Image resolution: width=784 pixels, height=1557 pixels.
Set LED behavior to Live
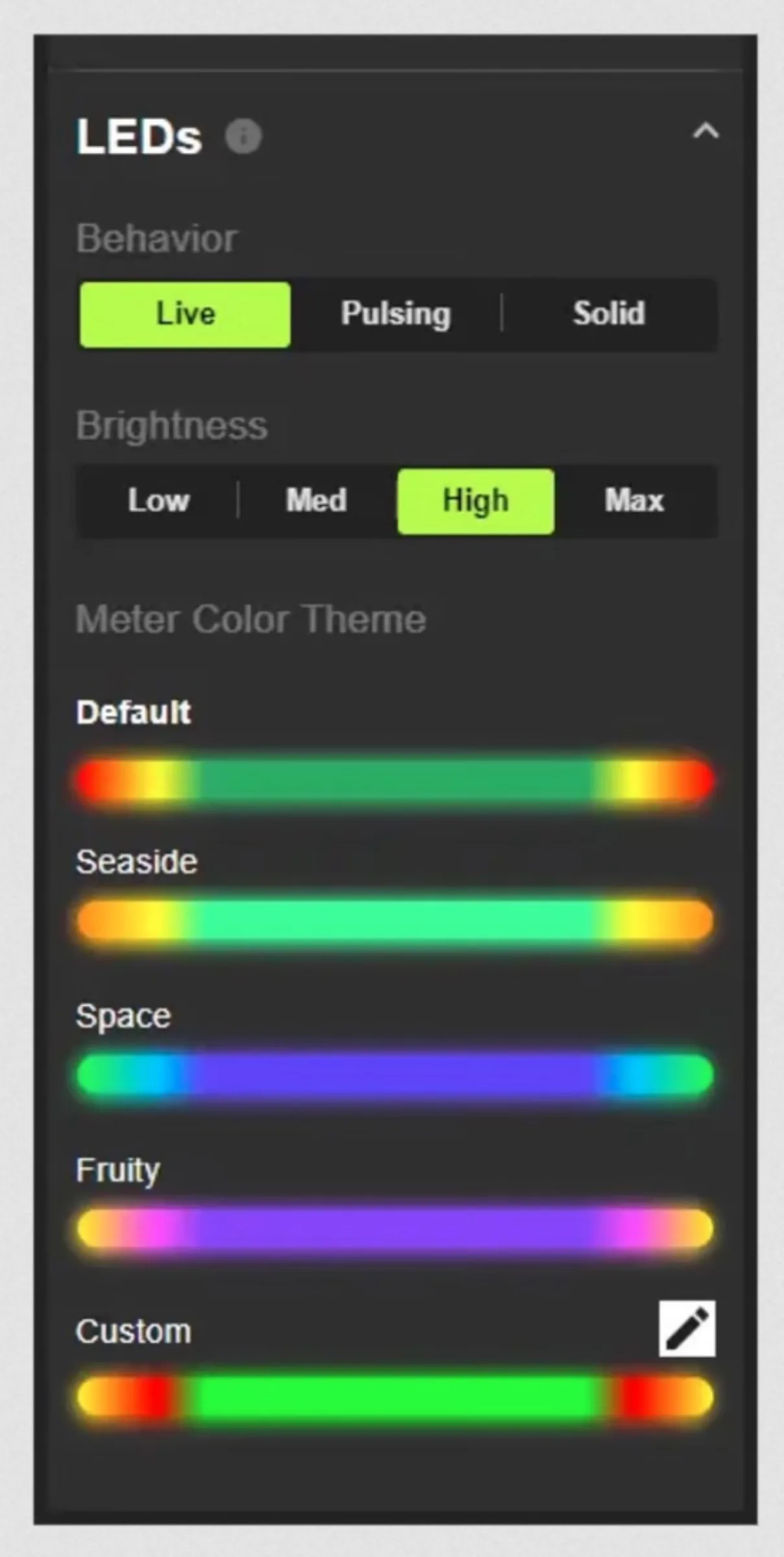(185, 314)
